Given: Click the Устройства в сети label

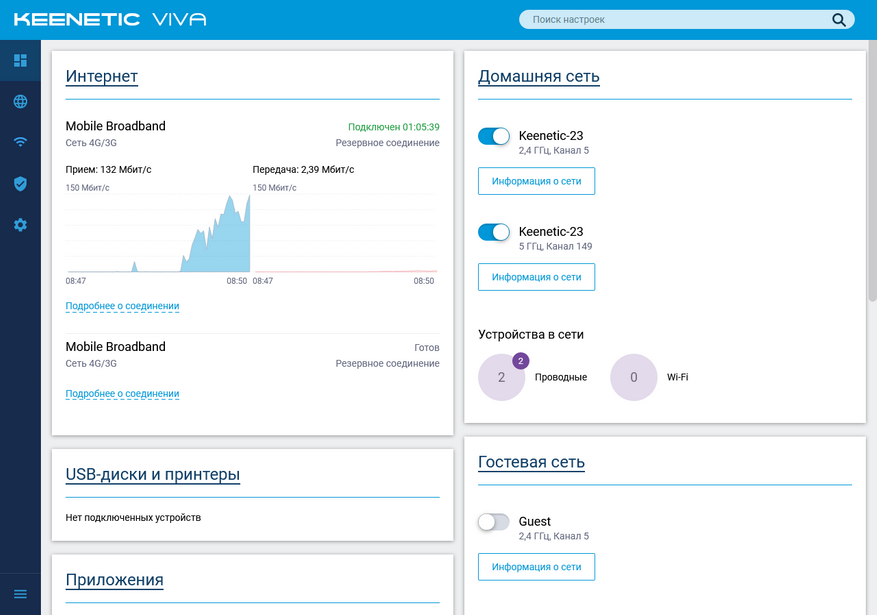Looking at the screenshot, I should tap(531, 334).
